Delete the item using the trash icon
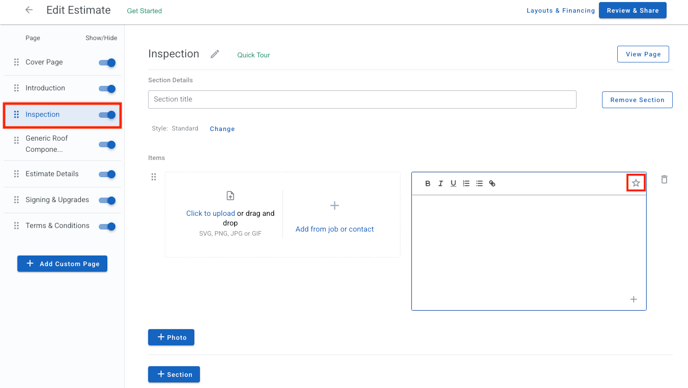Viewport: 688px width, 388px height. 664,180
